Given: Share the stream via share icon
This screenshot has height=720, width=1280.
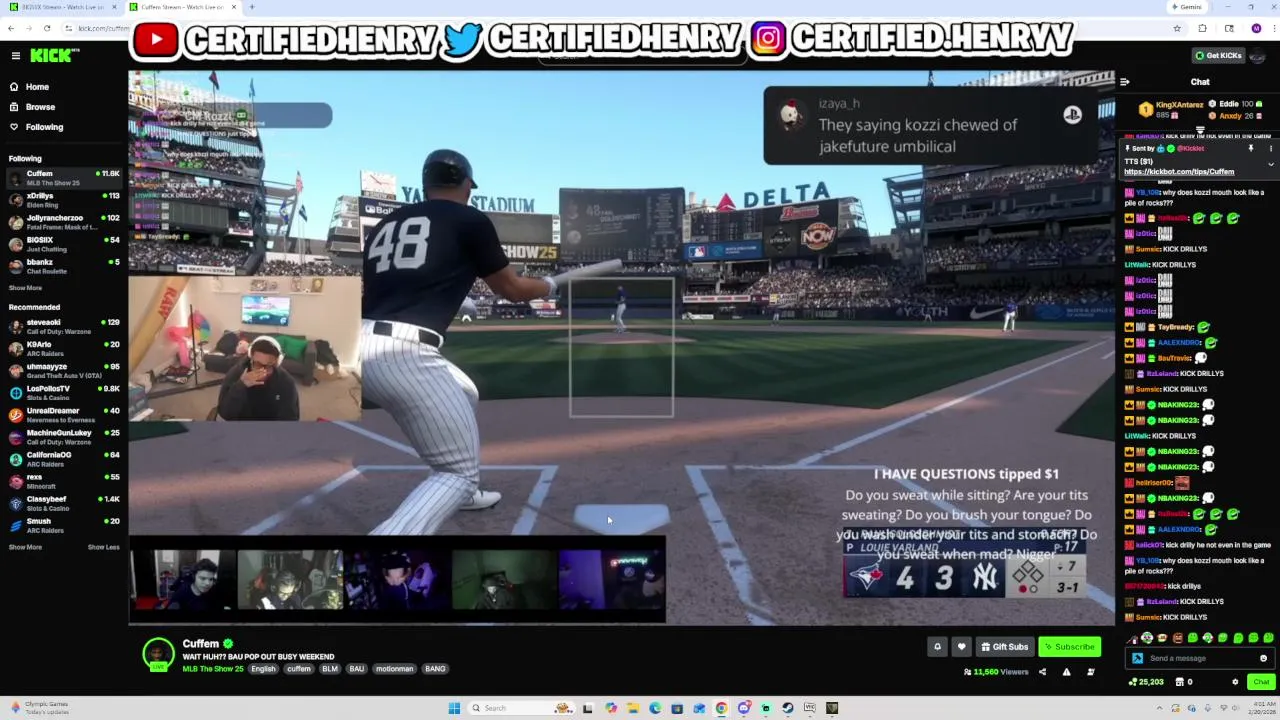Looking at the screenshot, I should click(1042, 672).
